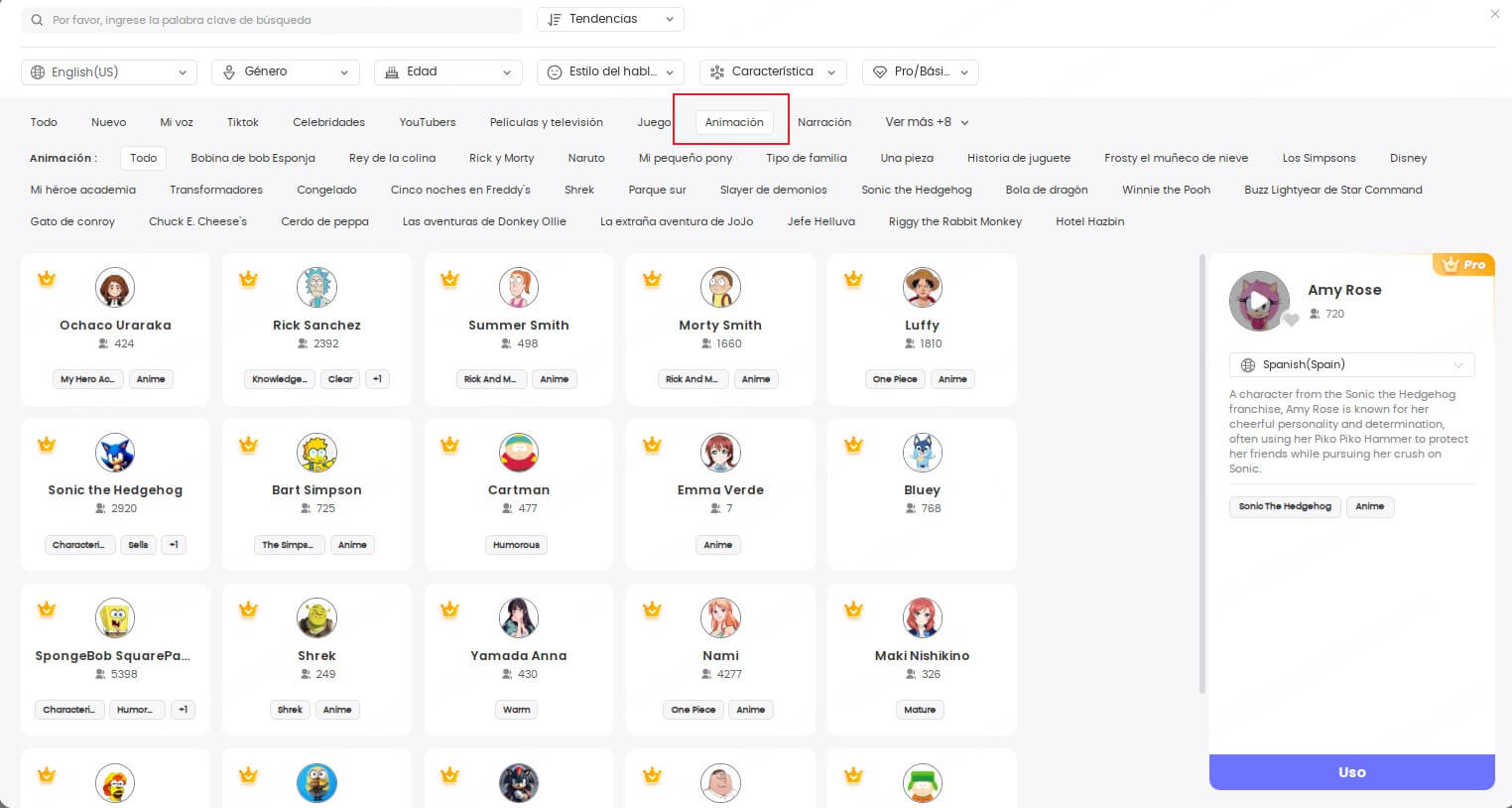Click the voice list scrollbar

(1202, 474)
